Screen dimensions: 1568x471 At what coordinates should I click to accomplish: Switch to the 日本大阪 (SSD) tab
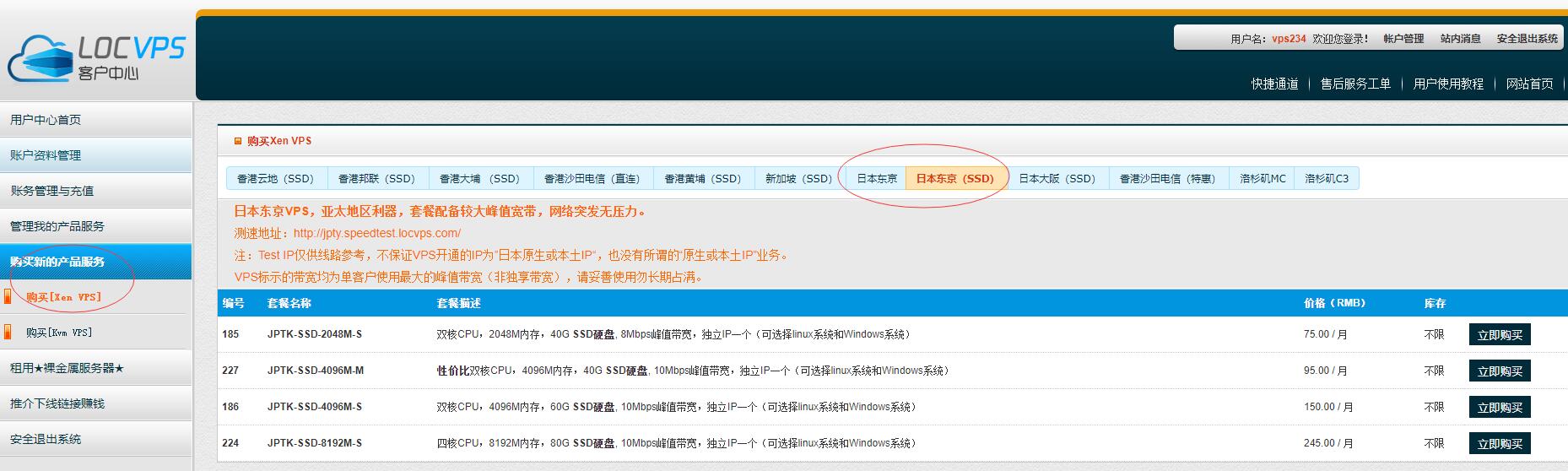click(1057, 178)
